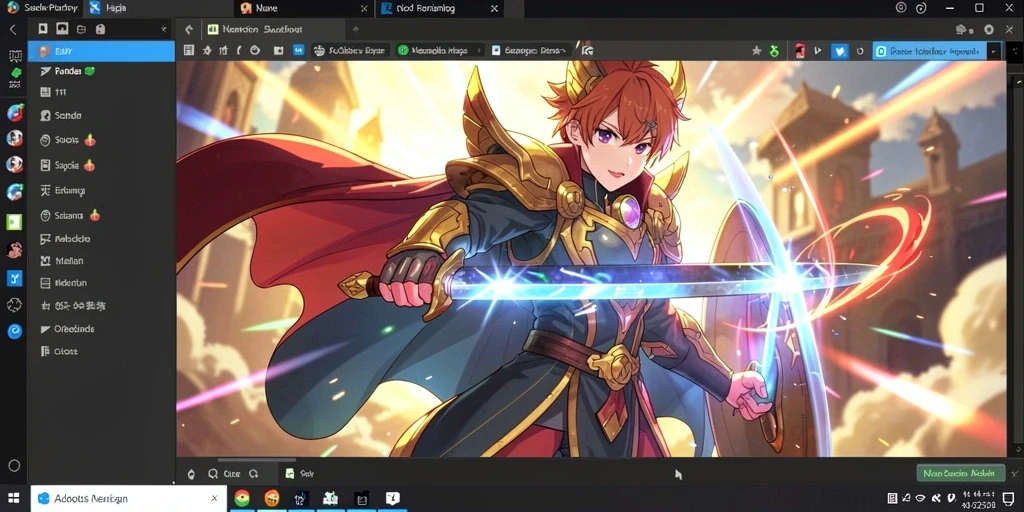Expand the green-icon Nexmolia dropdown
This screenshot has width=1024, height=512.
(480, 50)
